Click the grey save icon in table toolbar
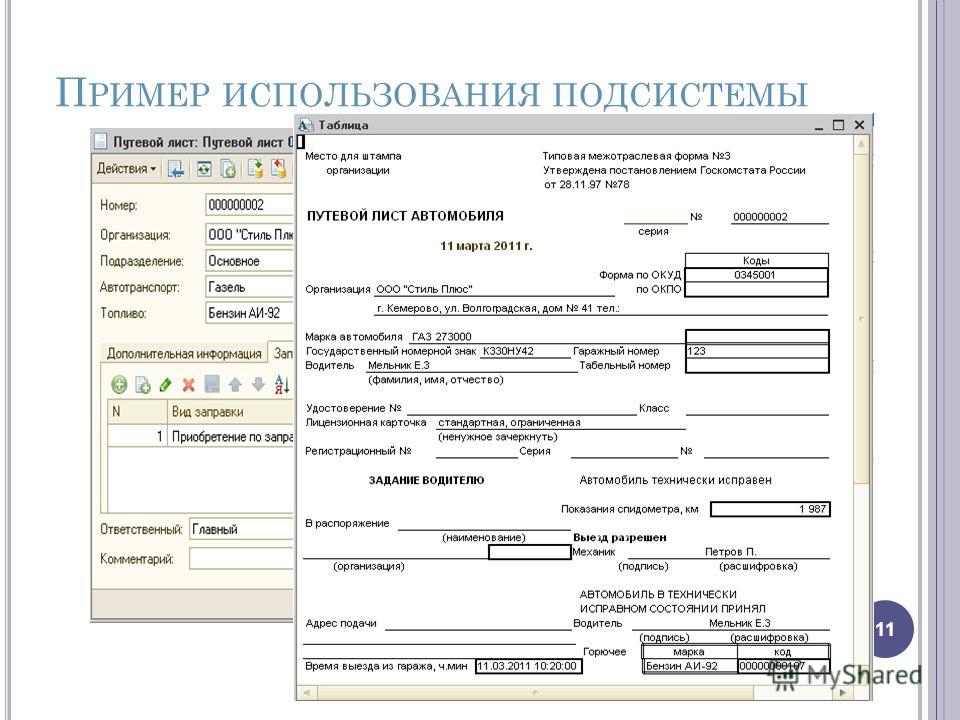This screenshot has height=720, width=960. (212, 384)
